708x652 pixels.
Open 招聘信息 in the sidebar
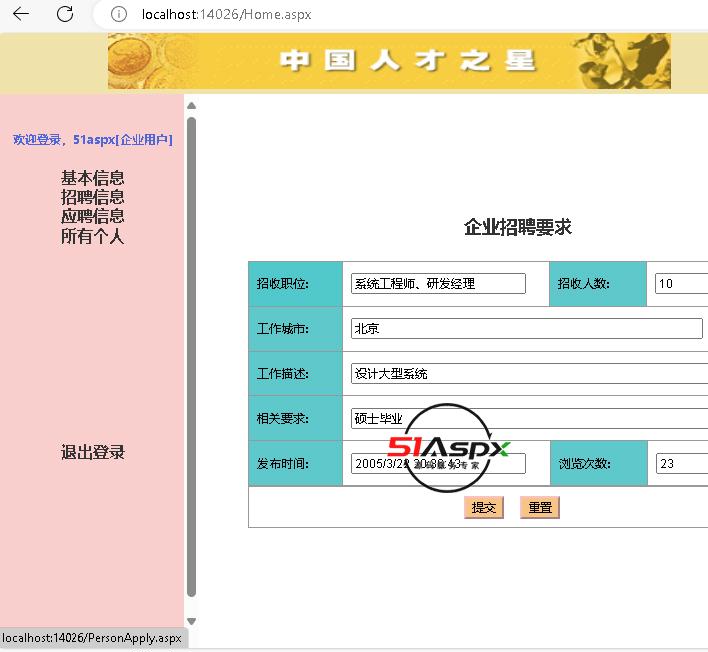92,197
